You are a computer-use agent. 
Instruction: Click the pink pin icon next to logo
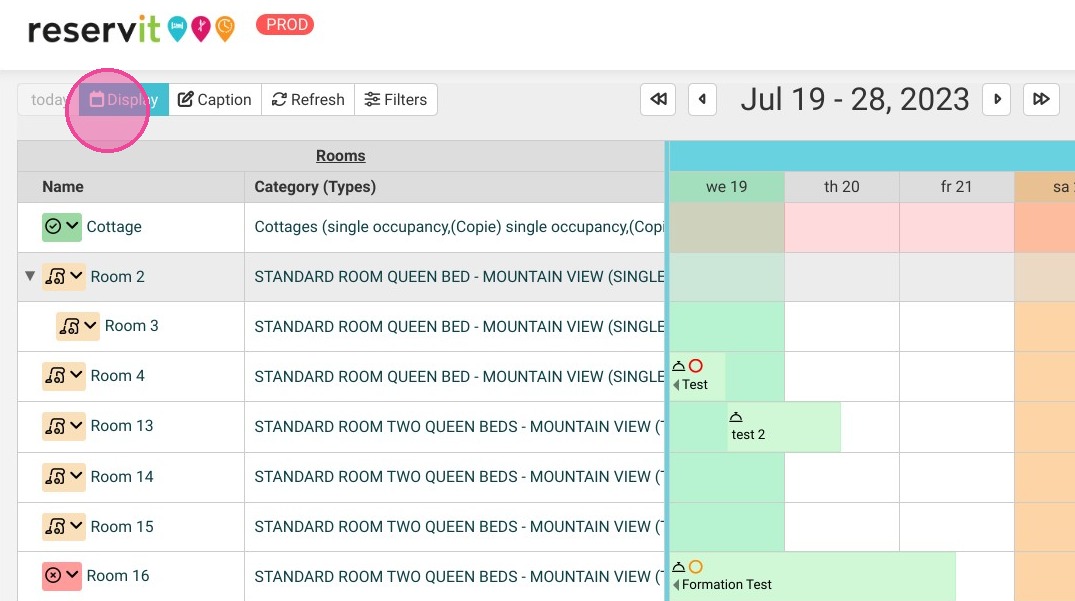pyautogui.click(x=201, y=29)
